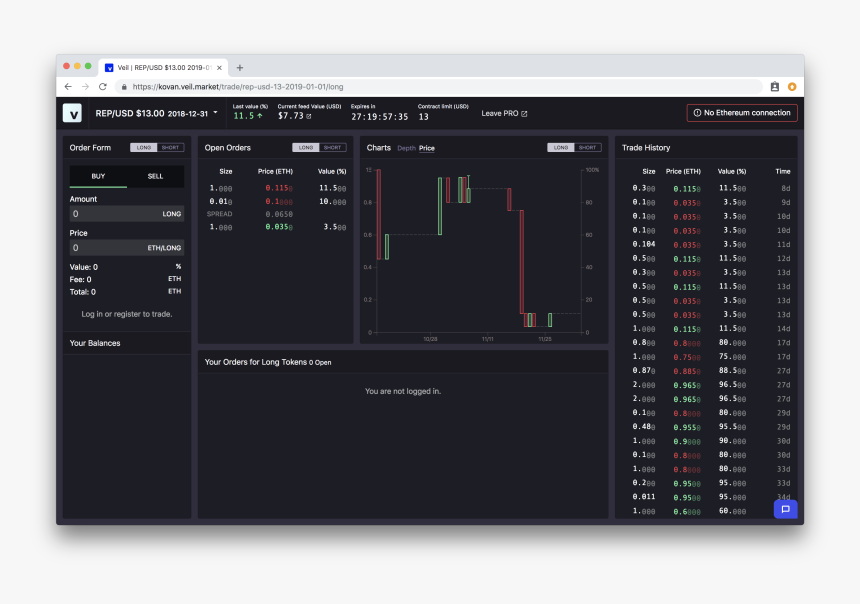The image size is (860, 604).
Task: Click the browser back arrow
Action: coord(68,87)
